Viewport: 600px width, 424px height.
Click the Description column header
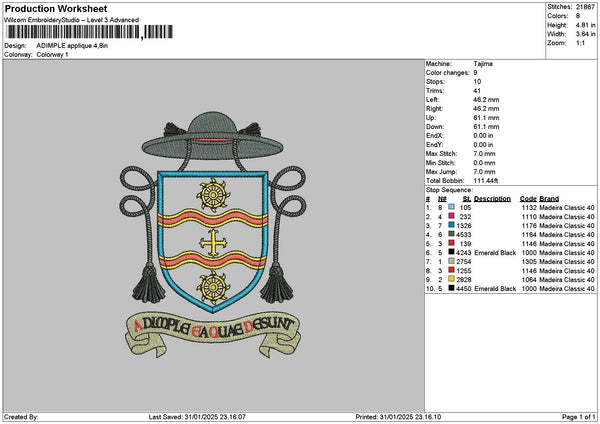[492, 198]
